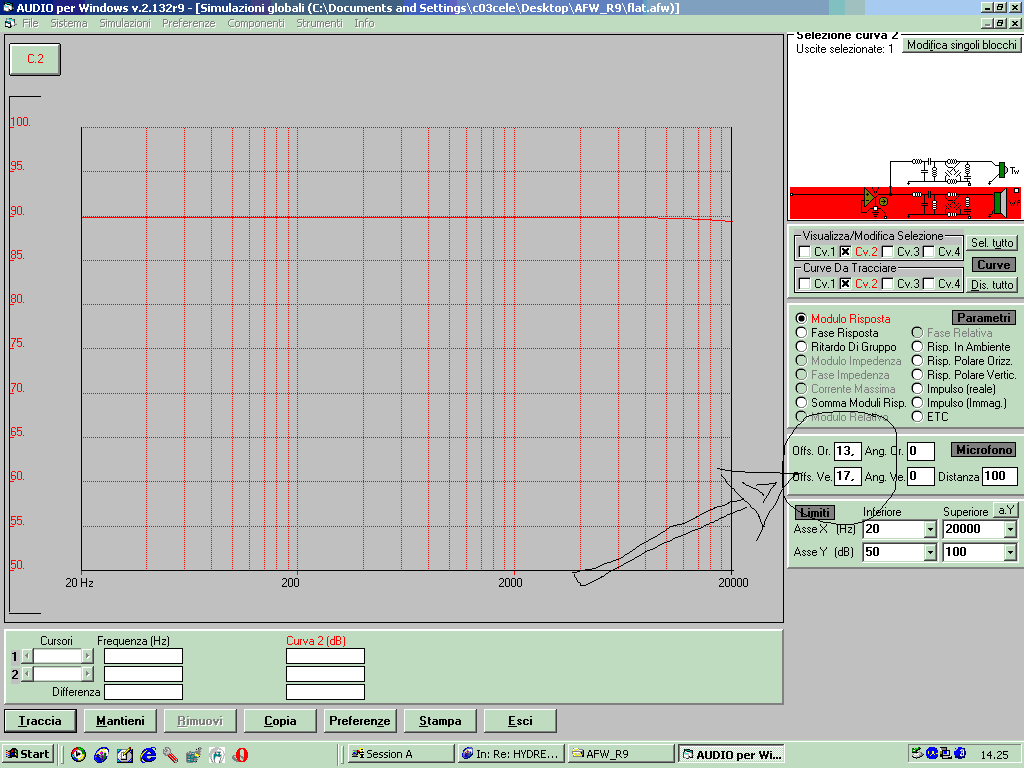Open the Componenti menu
The image size is (1024, 768).
click(x=256, y=24)
